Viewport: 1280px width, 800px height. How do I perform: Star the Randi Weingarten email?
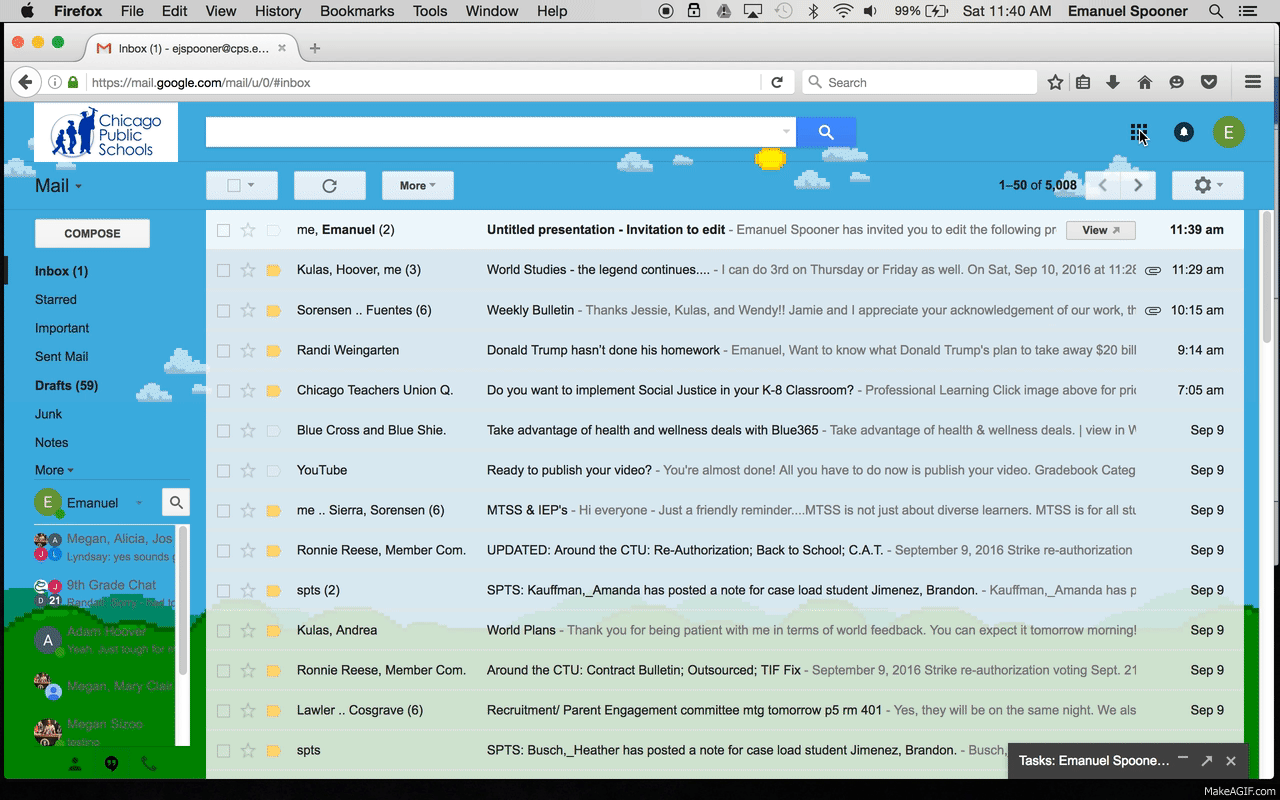point(248,350)
